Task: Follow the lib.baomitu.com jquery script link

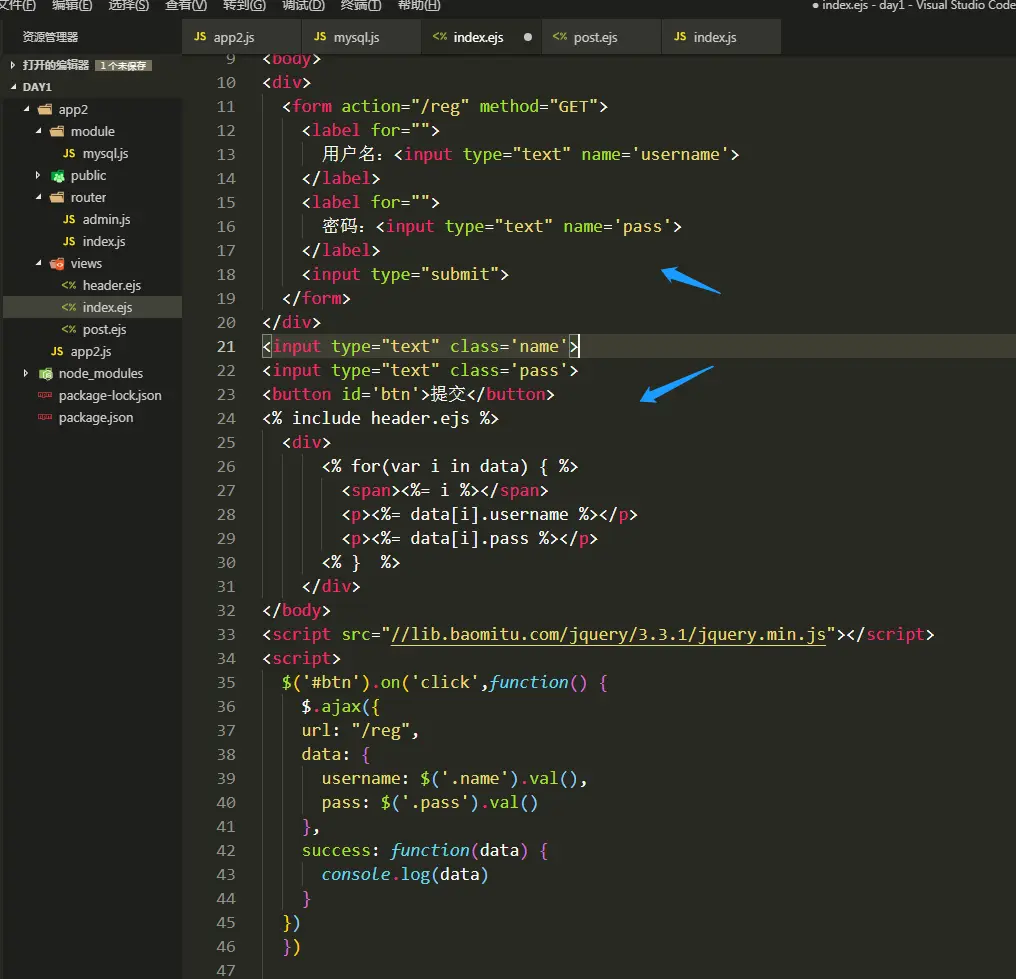Action: click(608, 634)
